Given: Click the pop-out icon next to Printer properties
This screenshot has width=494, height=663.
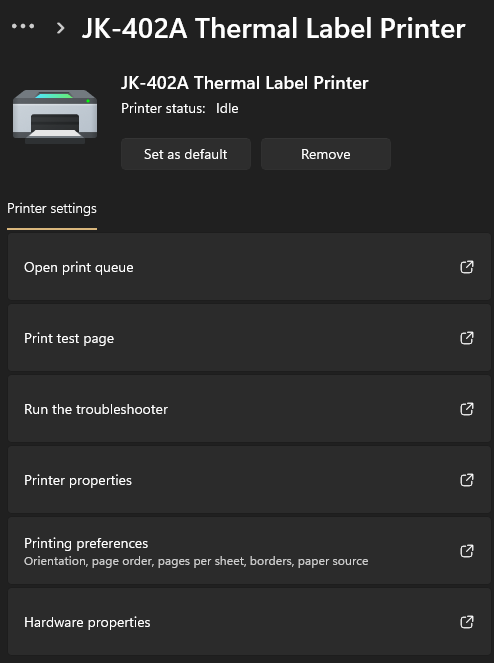Looking at the screenshot, I should click(x=467, y=480).
